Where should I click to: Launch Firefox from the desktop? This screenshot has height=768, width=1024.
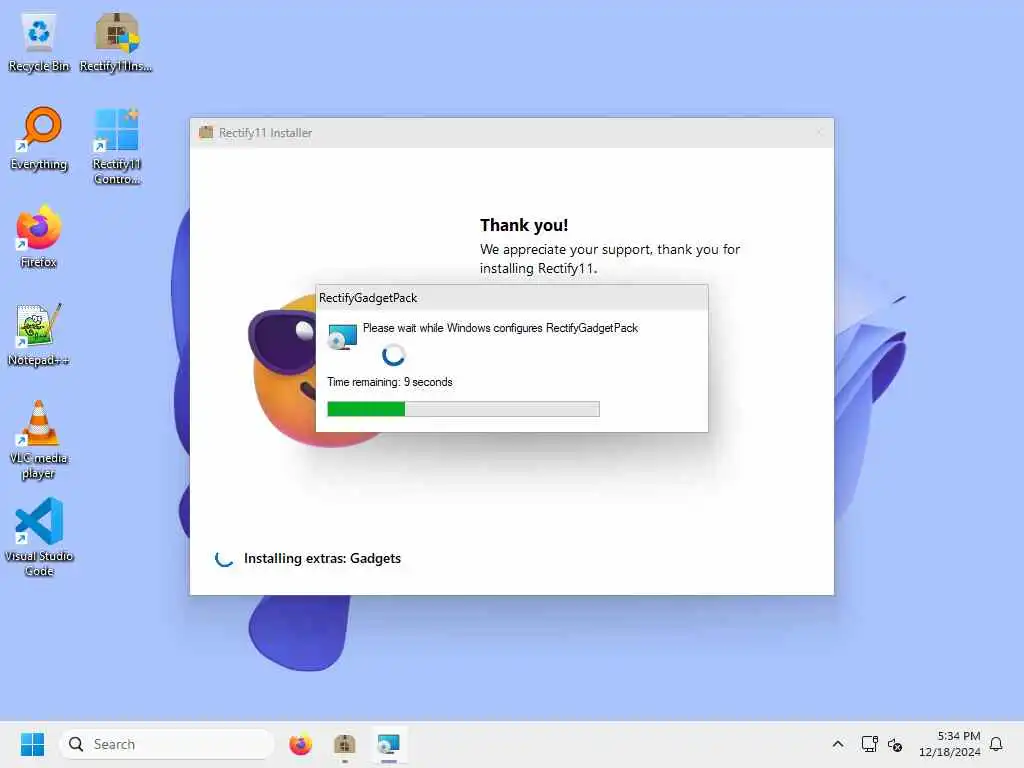tap(39, 236)
